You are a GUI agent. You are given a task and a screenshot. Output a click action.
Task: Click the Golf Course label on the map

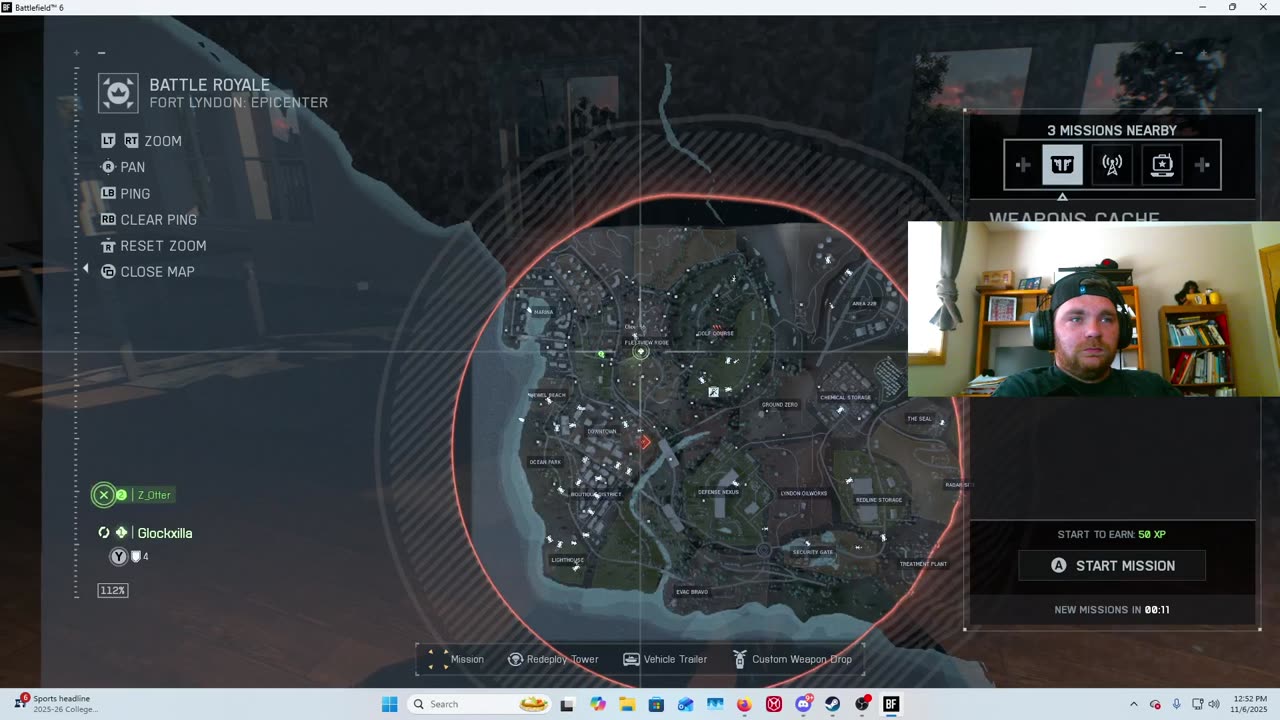(716, 333)
